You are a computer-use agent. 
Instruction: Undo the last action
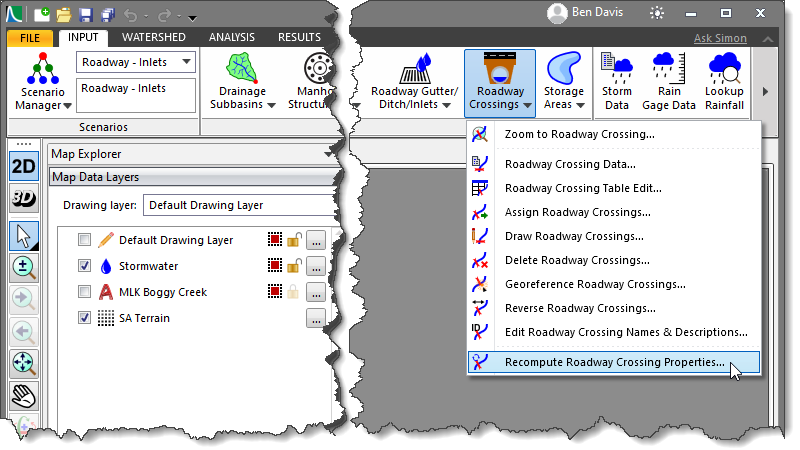click(x=131, y=15)
